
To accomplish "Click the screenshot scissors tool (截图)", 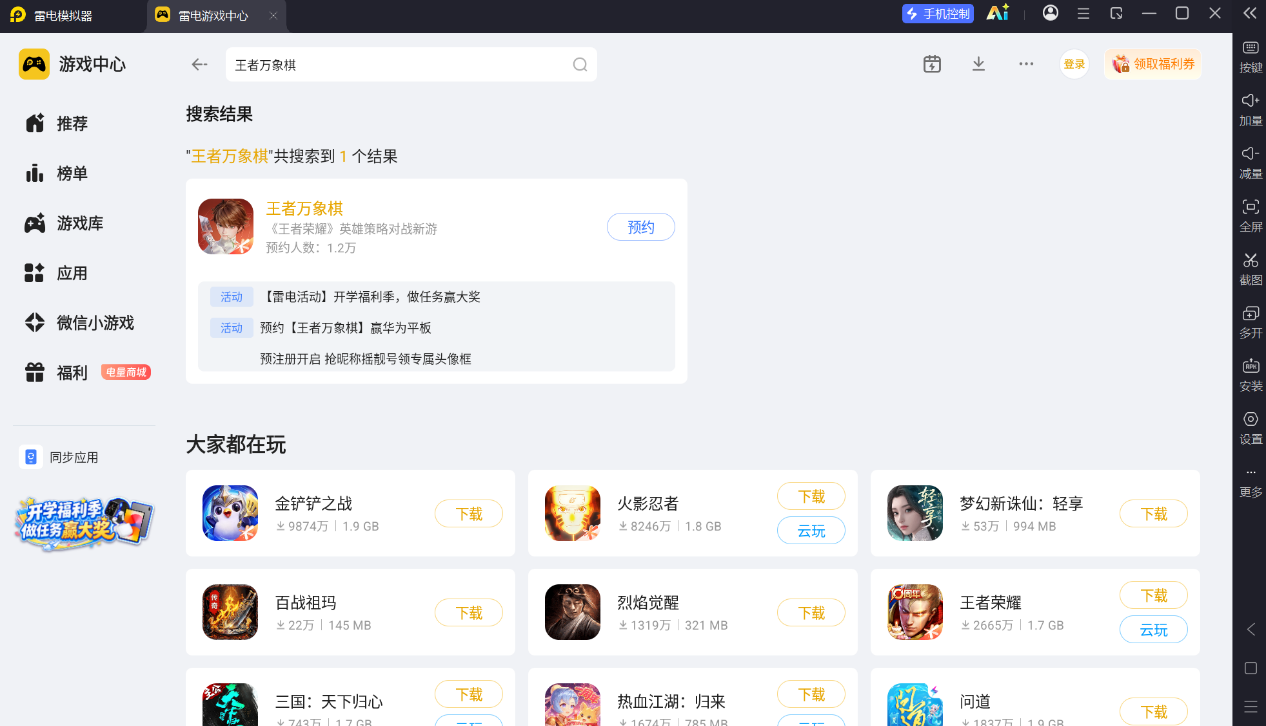I will [x=1250, y=268].
